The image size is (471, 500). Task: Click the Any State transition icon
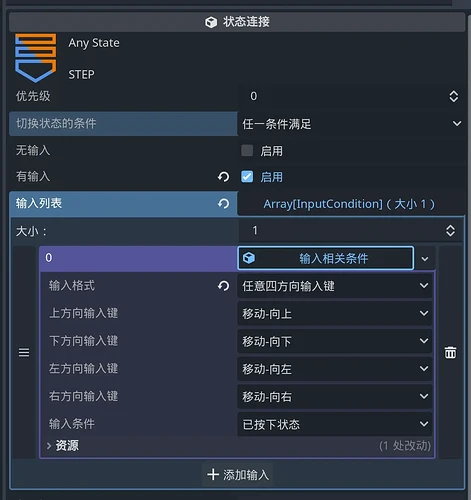click(36, 58)
